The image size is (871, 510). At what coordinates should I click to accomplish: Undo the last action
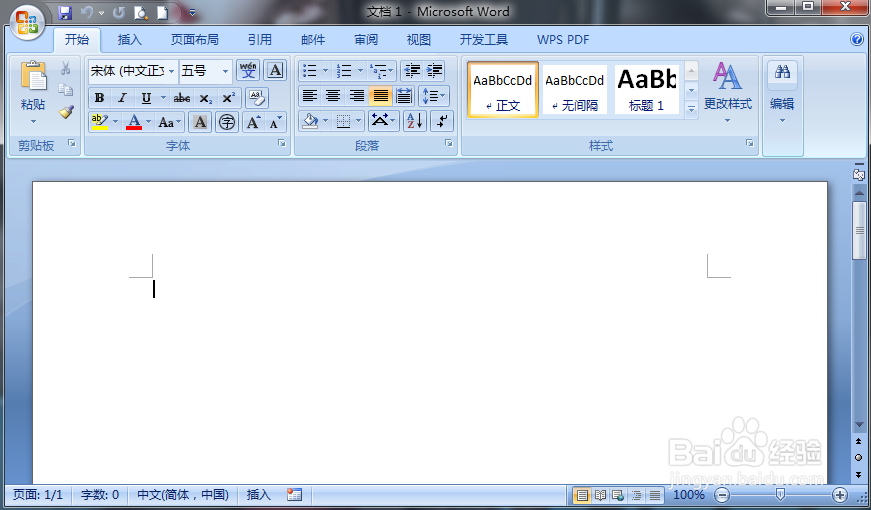pyautogui.click(x=87, y=12)
